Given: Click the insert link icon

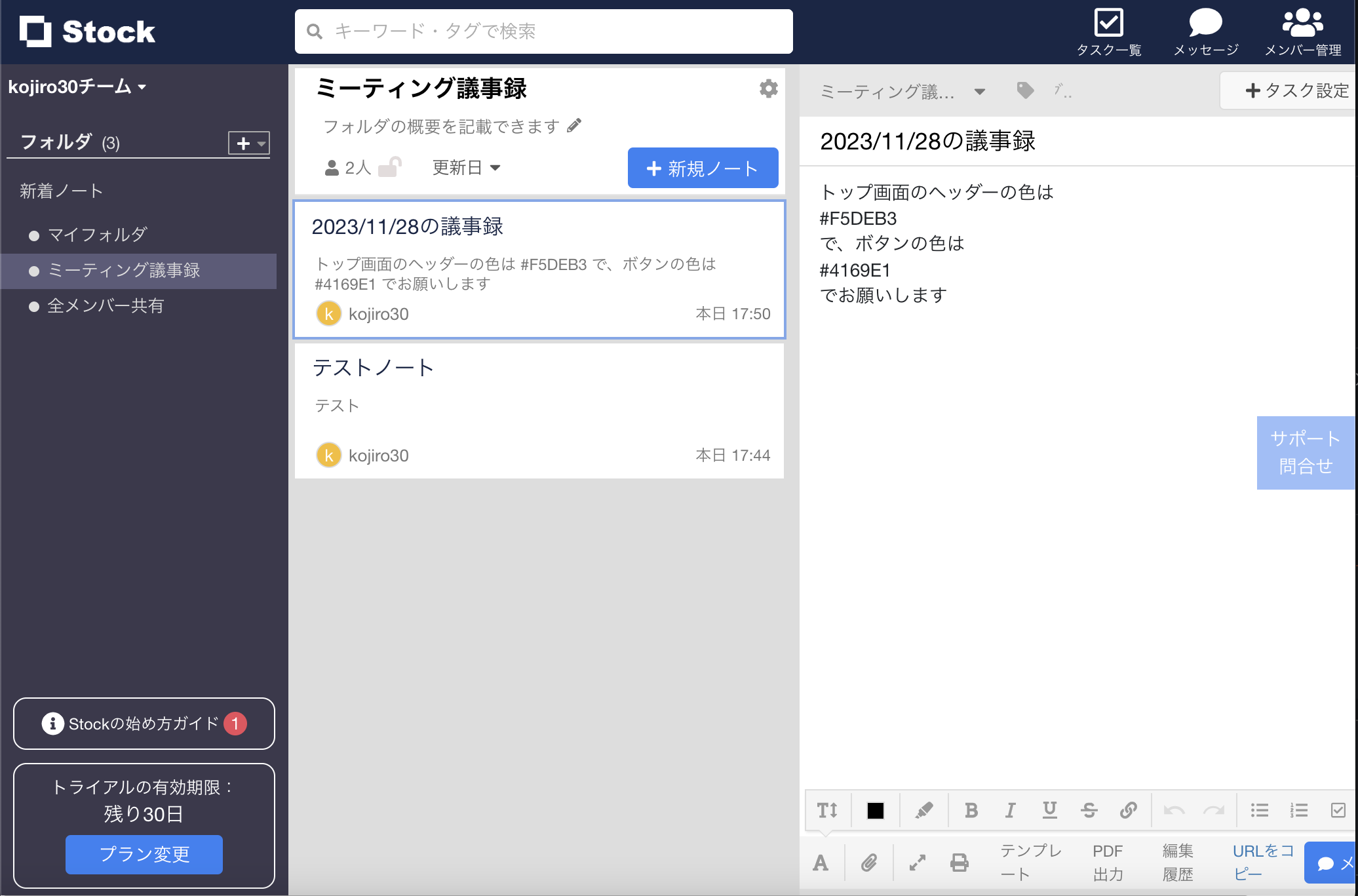Looking at the screenshot, I should (x=1128, y=811).
